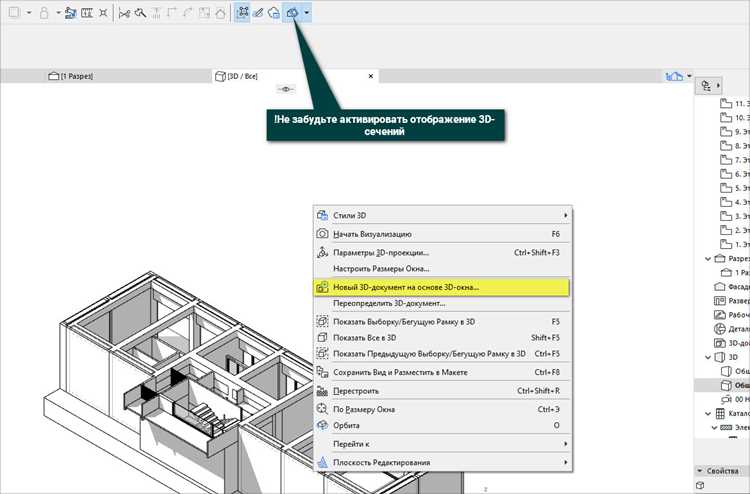Open the dropdown beside the blue buildings icon

tap(689, 76)
